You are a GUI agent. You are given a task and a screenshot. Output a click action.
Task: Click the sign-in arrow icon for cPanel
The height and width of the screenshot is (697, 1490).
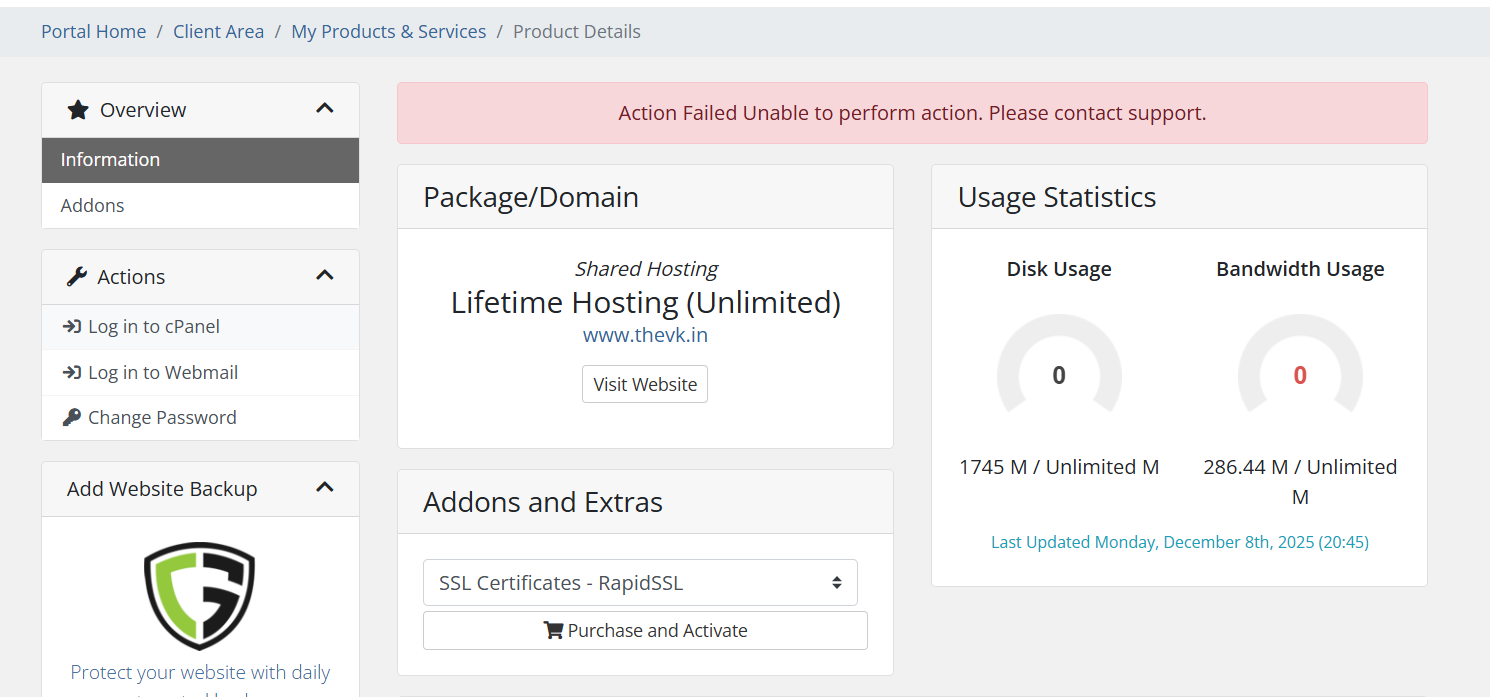pos(72,327)
